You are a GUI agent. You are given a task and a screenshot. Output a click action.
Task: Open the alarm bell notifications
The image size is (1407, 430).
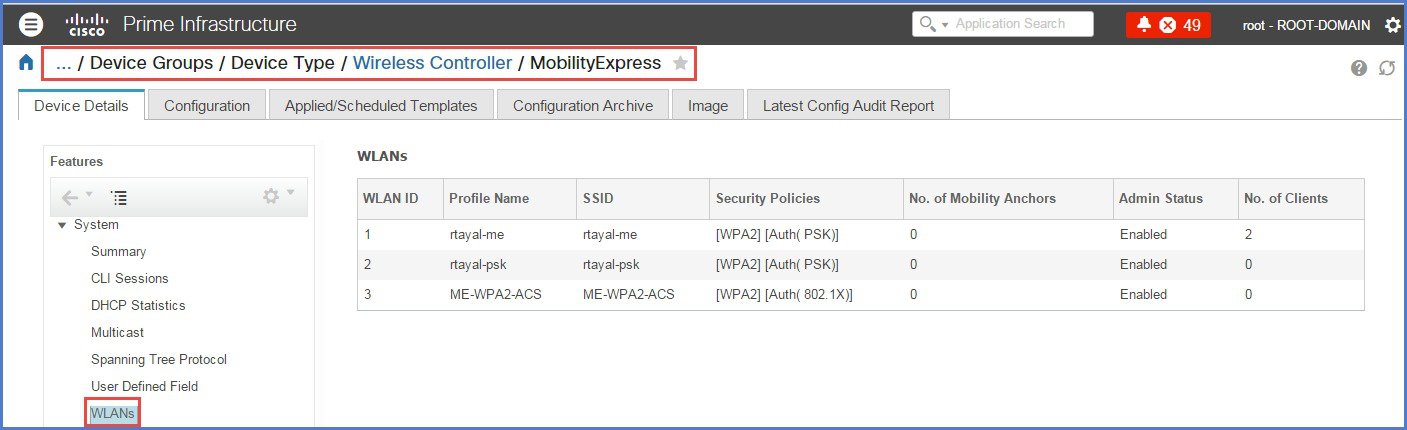pyautogui.click(x=1144, y=25)
